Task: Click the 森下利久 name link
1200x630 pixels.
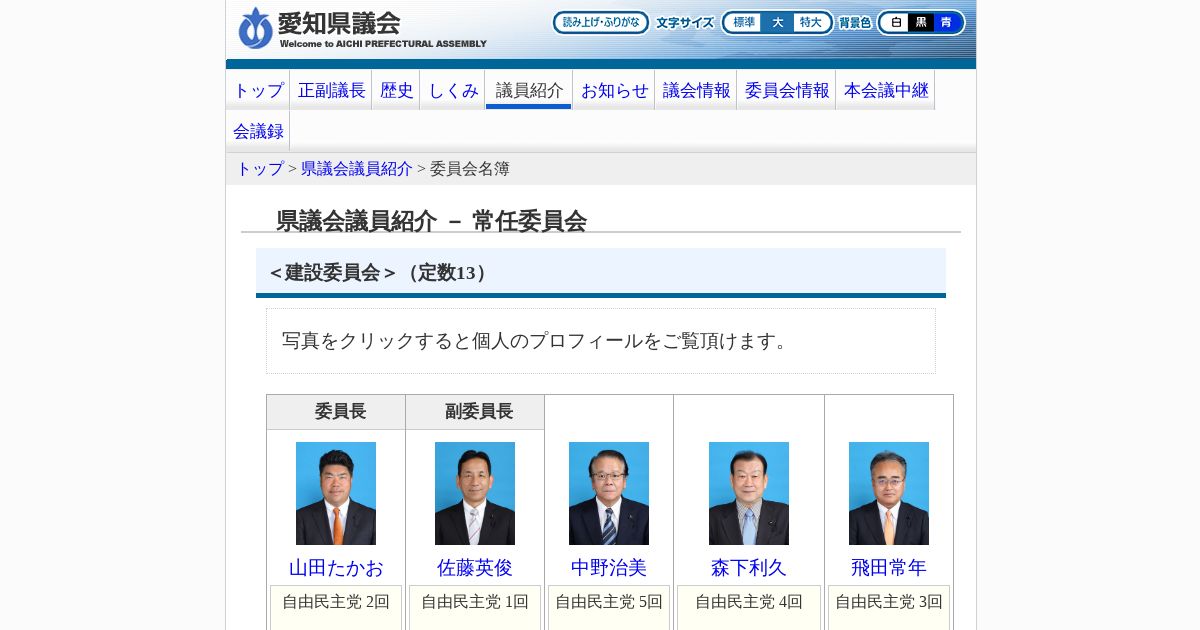Action: click(749, 568)
